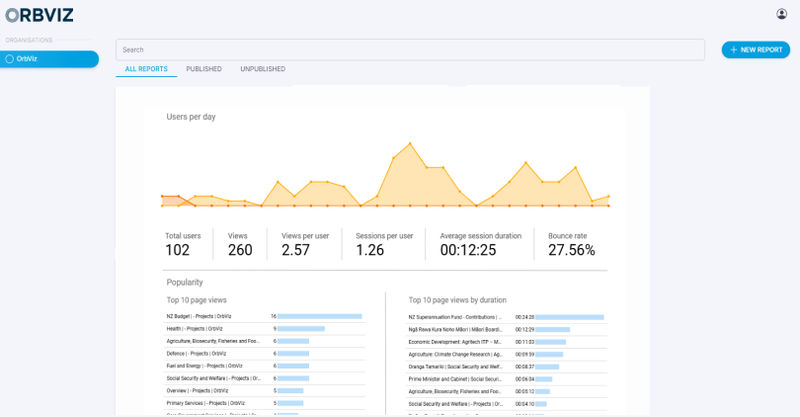Click the OrbViz logo in the header

39,15
